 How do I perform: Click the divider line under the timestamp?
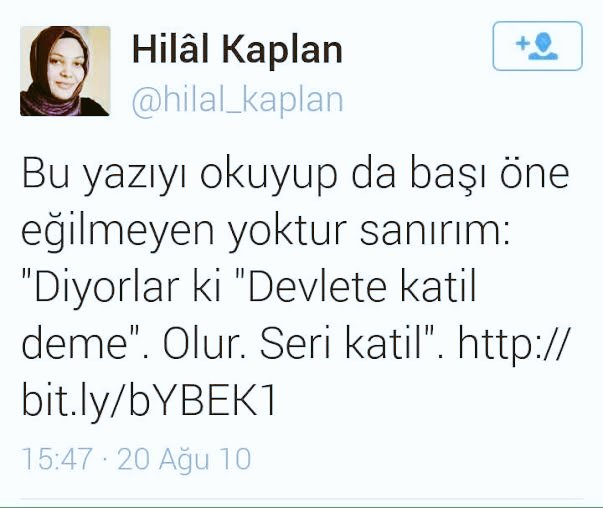[302, 499]
